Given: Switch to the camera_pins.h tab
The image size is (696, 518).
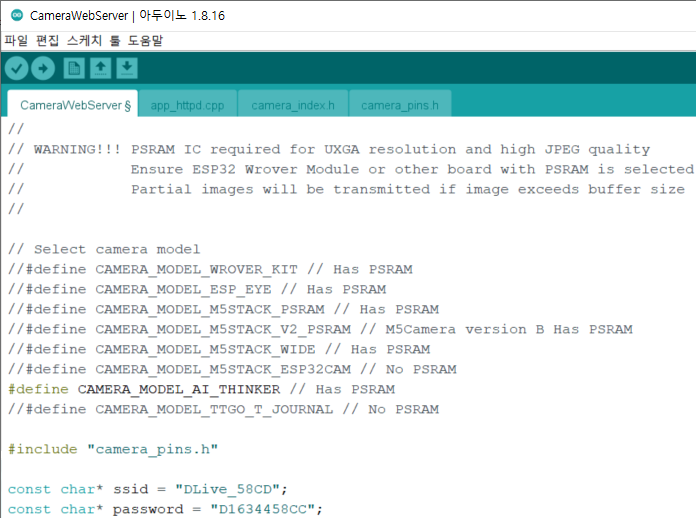Looking at the screenshot, I should point(400,105).
